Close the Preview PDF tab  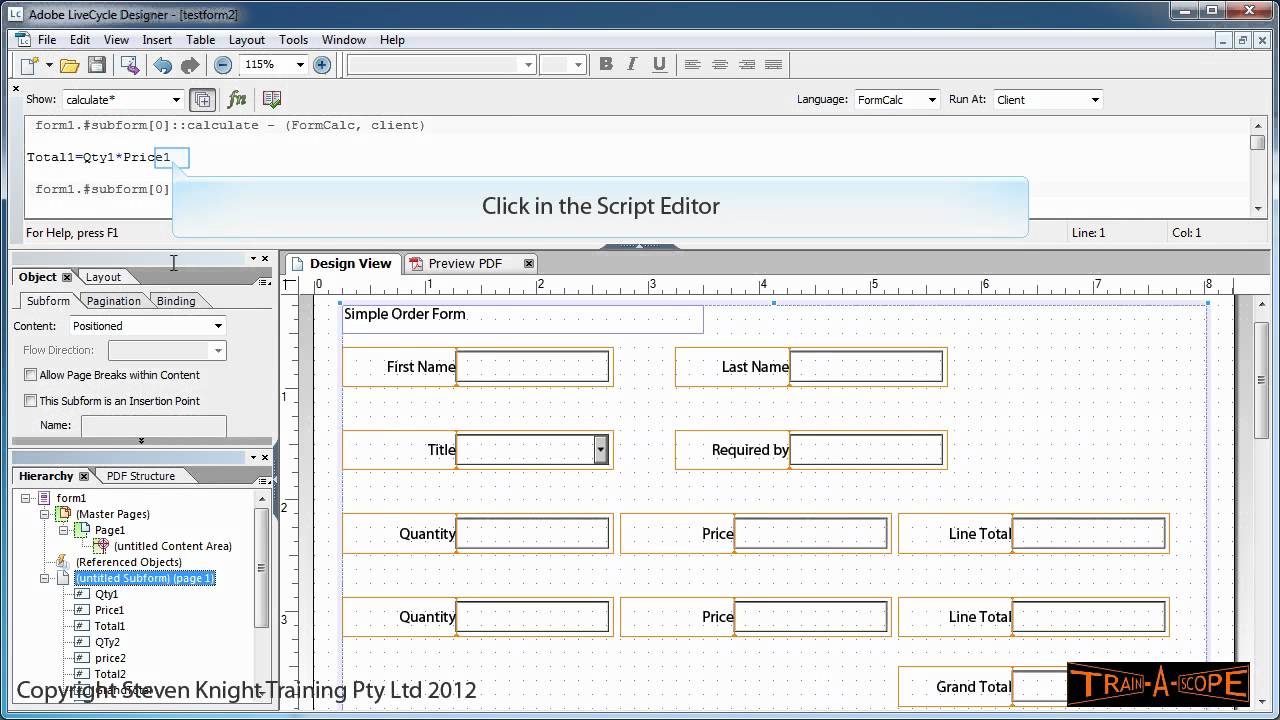point(529,263)
